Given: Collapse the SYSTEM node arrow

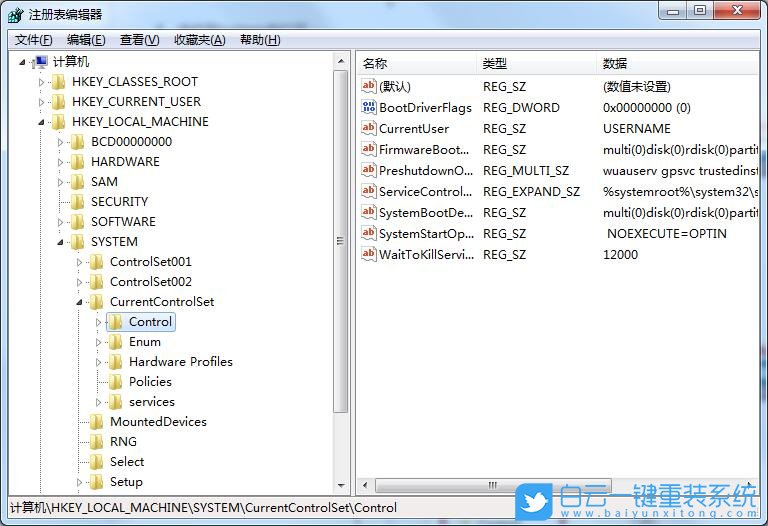Looking at the screenshot, I should (x=60, y=242).
